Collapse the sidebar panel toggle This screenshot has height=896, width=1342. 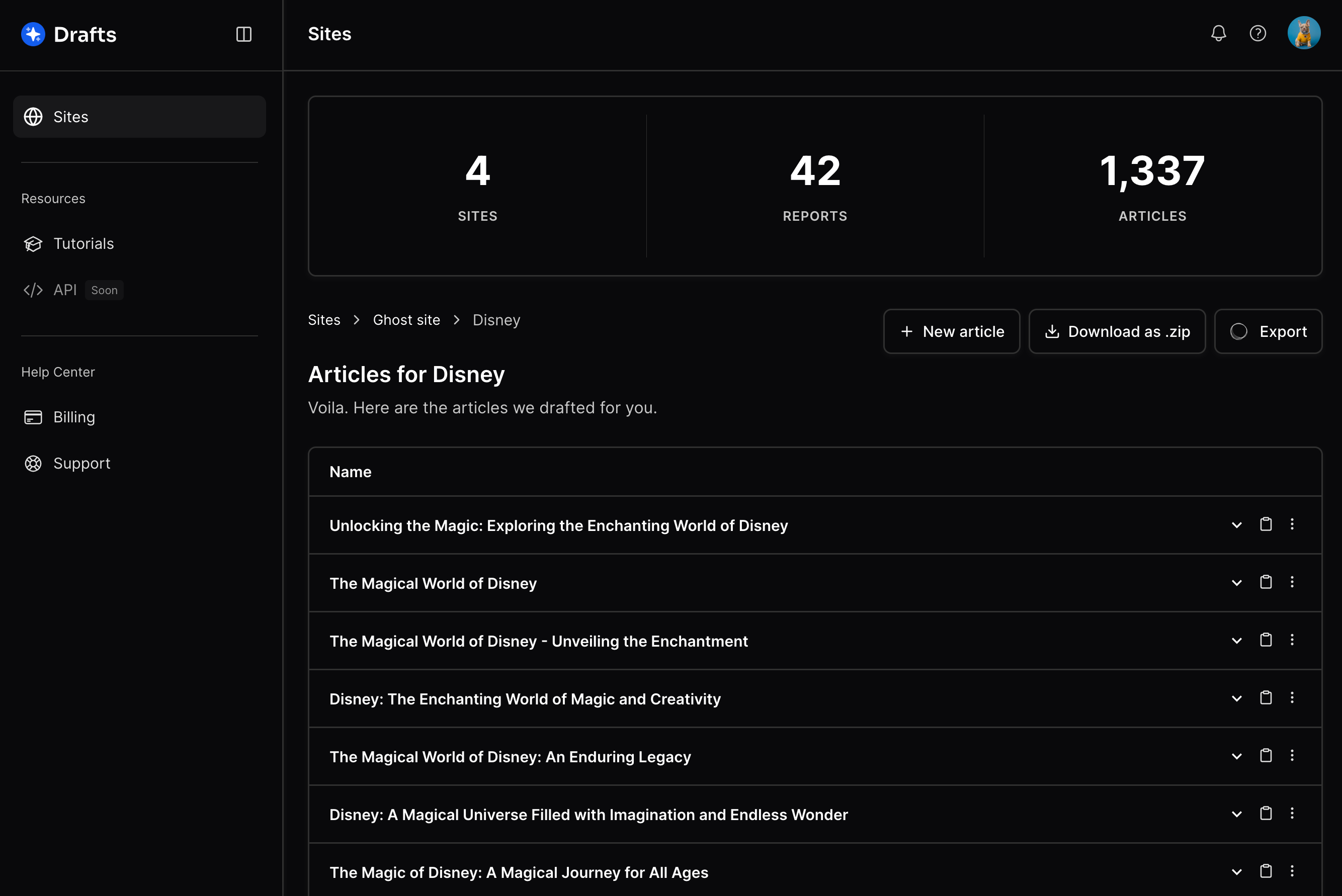click(x=244, y=34)
